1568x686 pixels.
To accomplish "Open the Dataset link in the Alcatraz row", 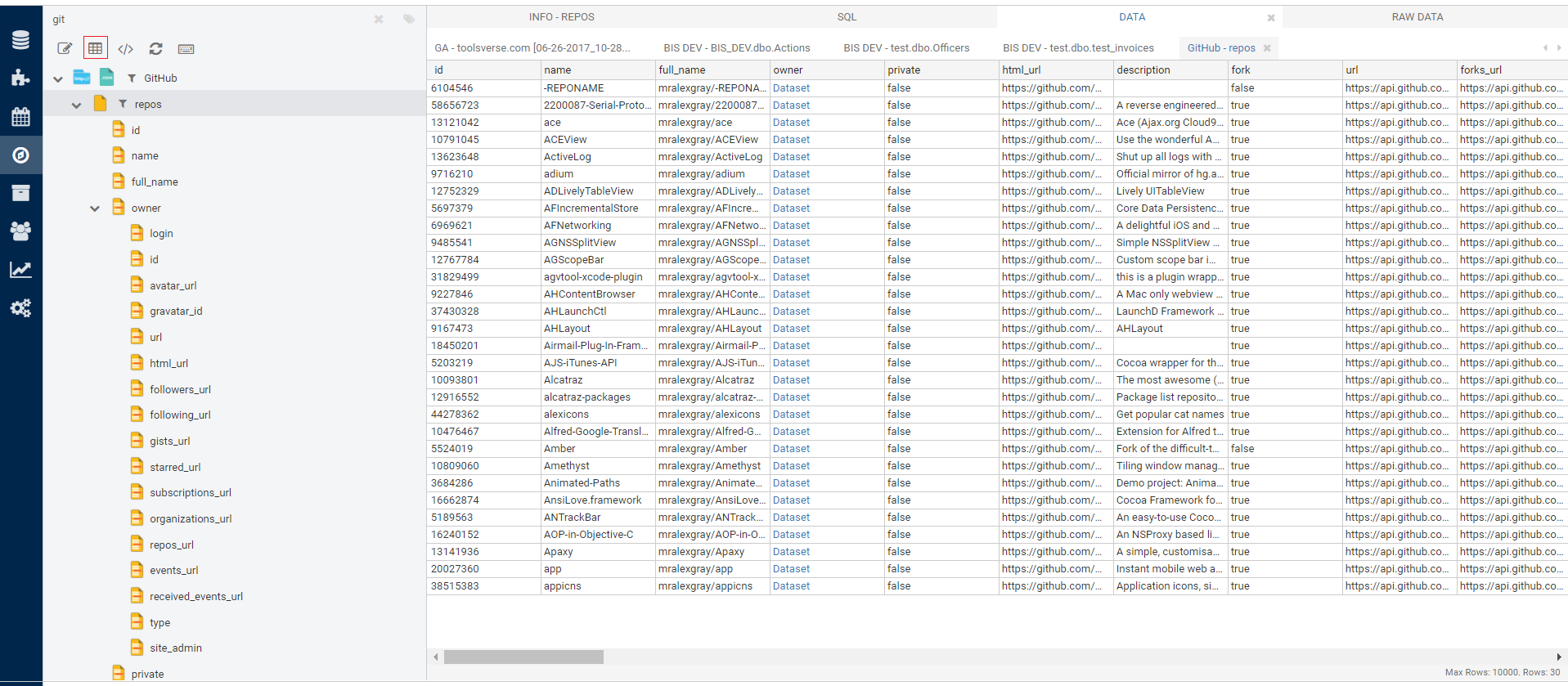I will [x=791, y=380].
